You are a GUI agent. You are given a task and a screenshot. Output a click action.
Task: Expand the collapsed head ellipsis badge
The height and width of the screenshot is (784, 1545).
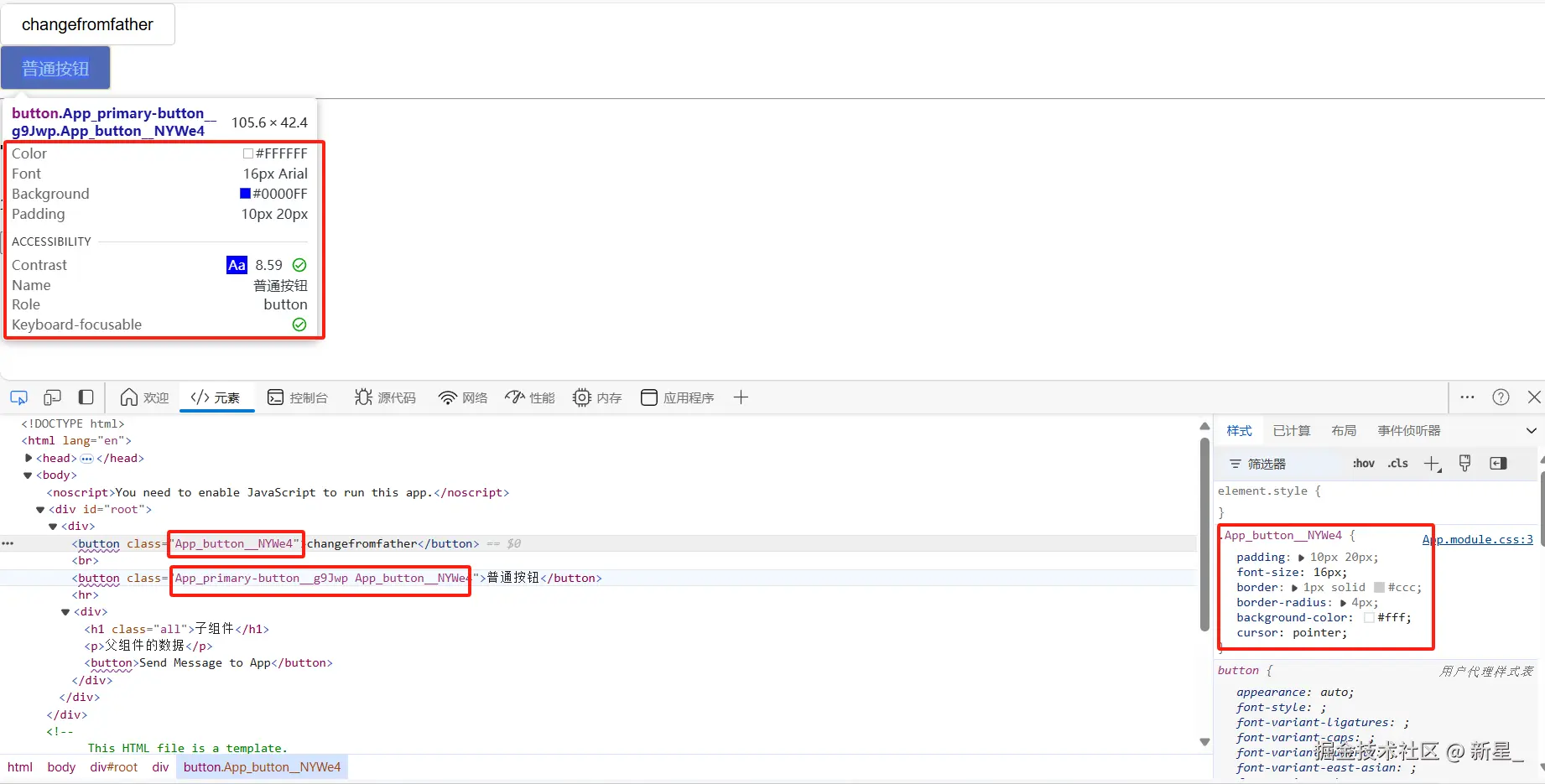tap(86, 459)
